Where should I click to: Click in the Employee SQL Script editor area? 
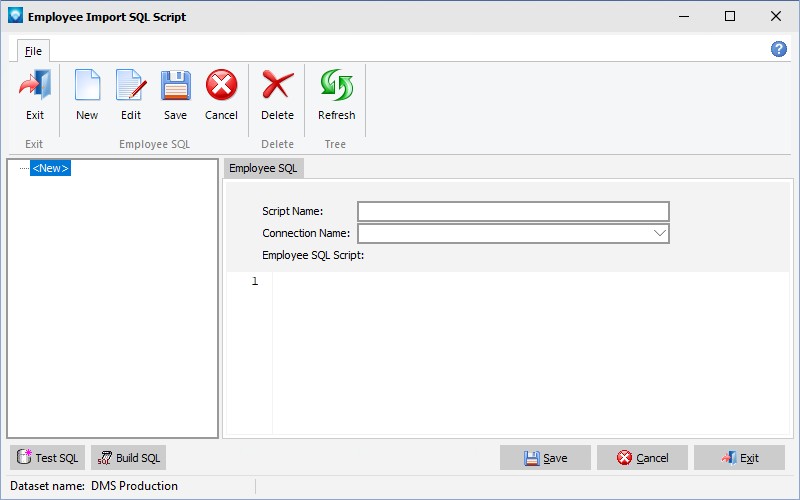pos(531,352)
